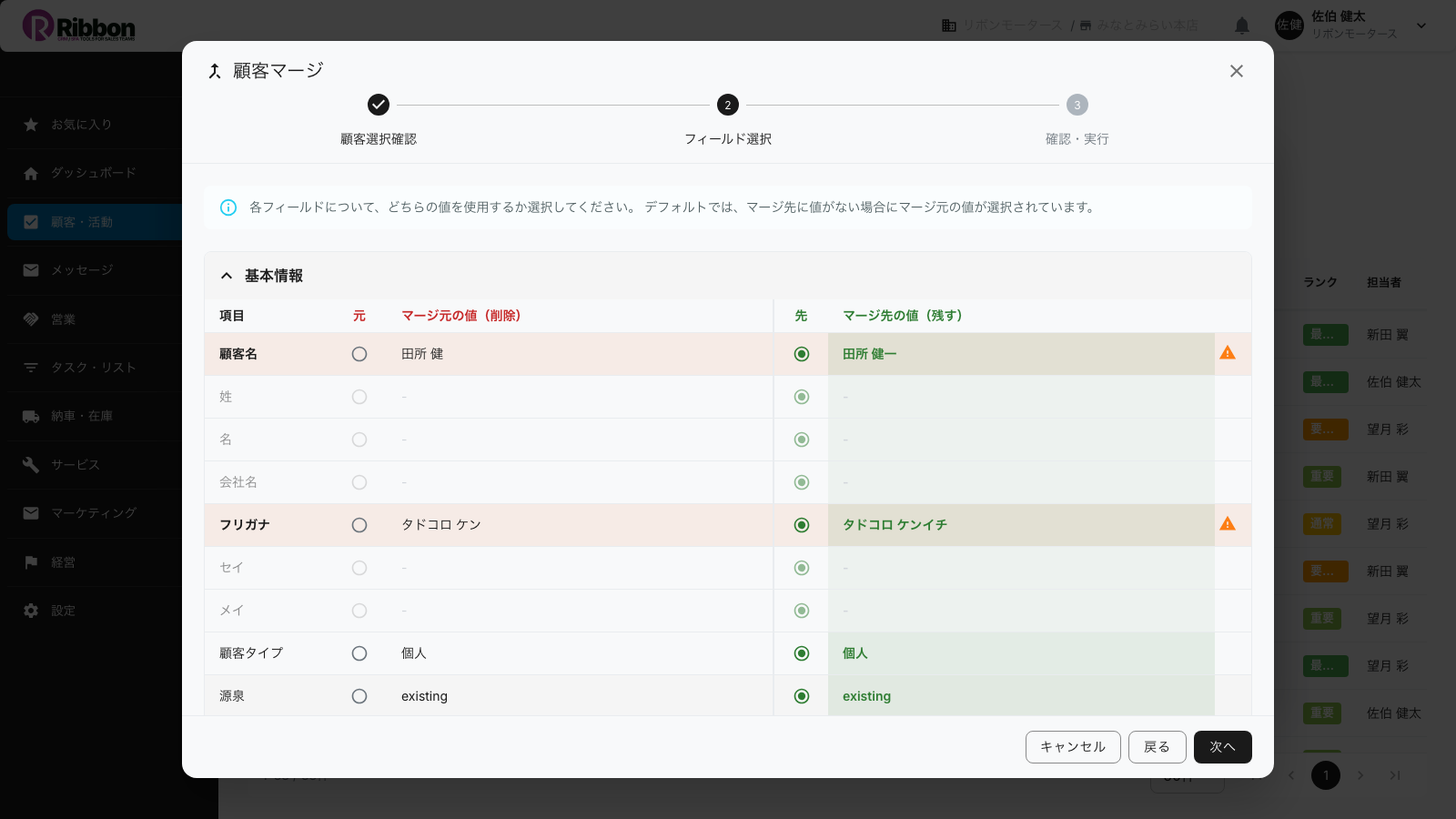Click the ダッシュボード home icon
This screenshot has height=819, width=1456.
pos(31,173)
